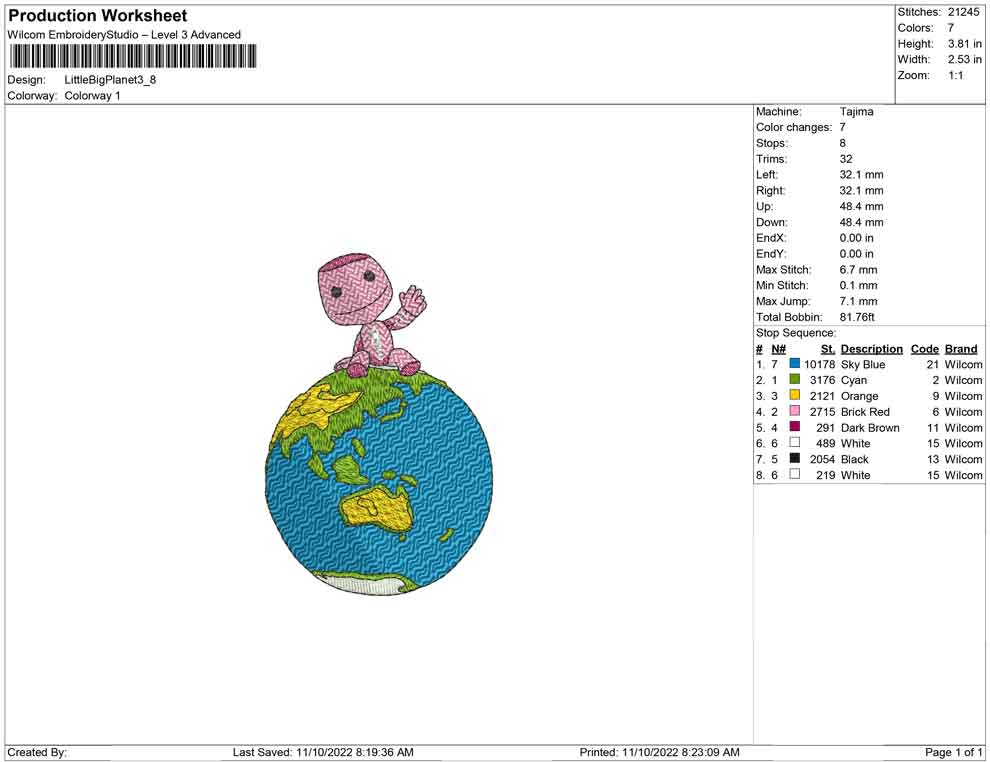This screenshot has height=762, width=990.
Task: Click the Colorway 1 value
Action: point(92,96)
